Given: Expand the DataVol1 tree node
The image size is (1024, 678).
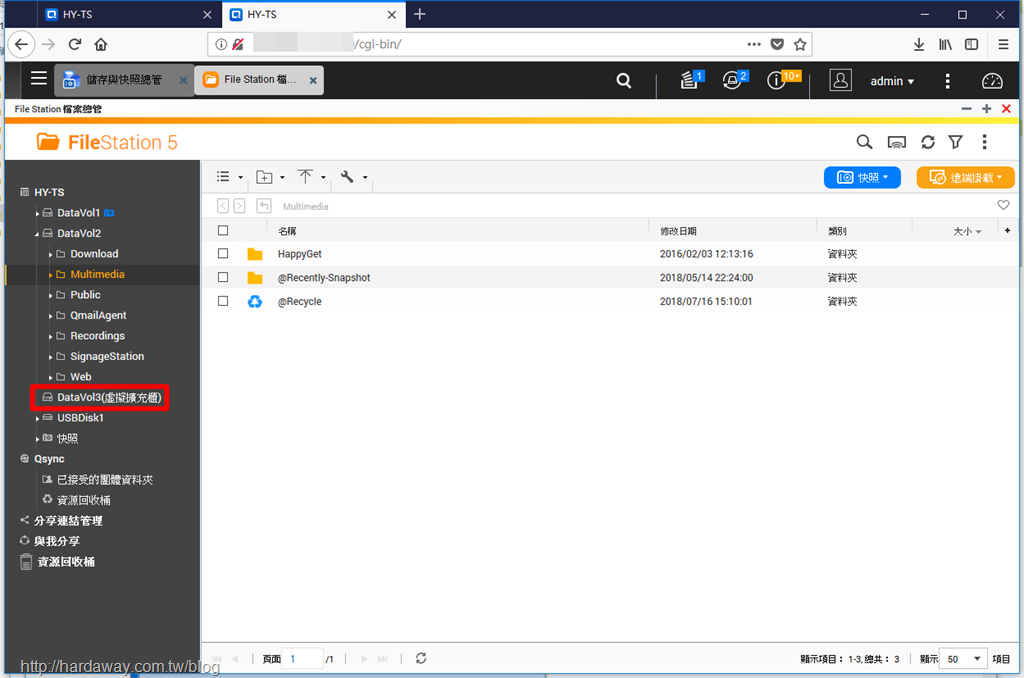Looking at the screenshot, I should (x=37, y=214).
